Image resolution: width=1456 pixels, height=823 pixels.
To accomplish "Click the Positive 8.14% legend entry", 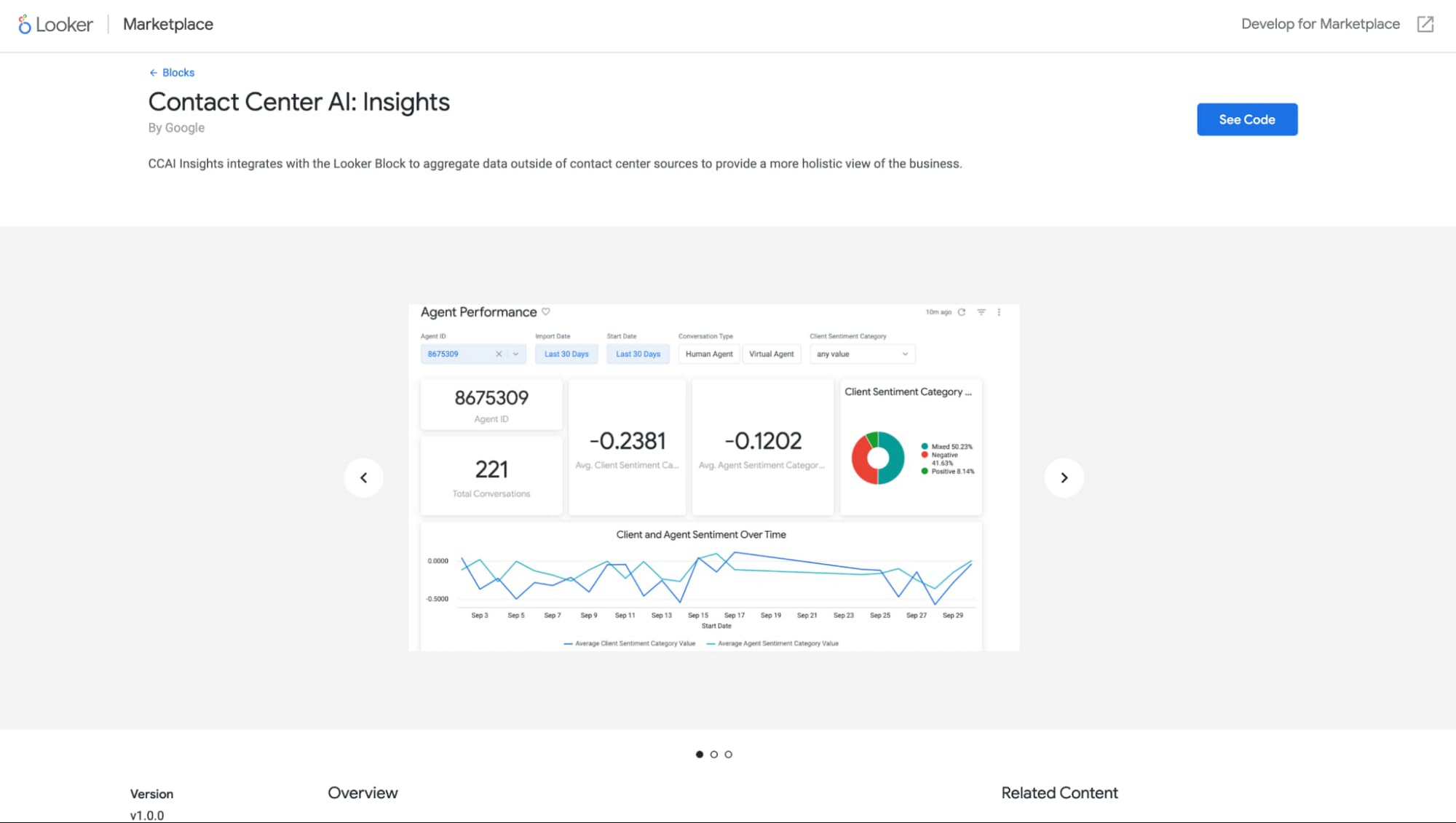I will tap(948, 472).
